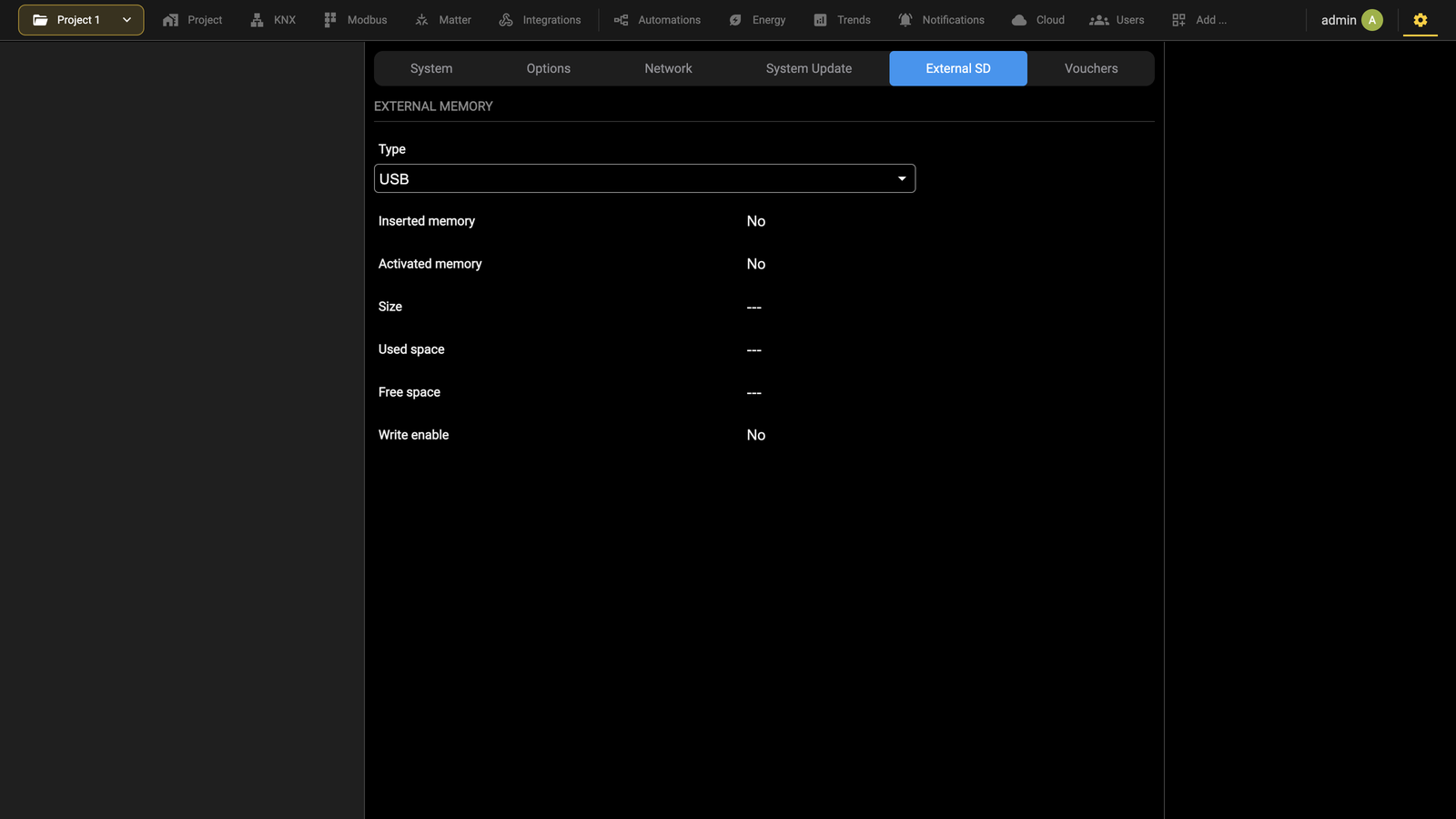
Task: Open the Project home icon
Action: pyautogui.click(x=170, y=20)
